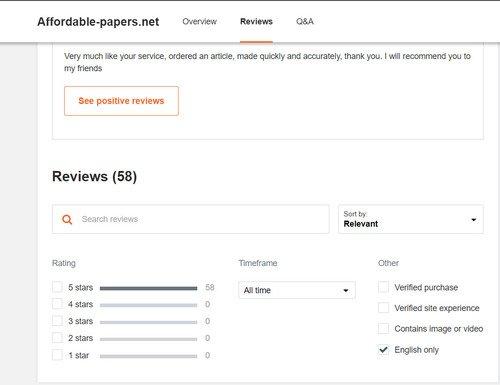Focus the Search reviews field
The width and height of the screenshot is (500, 385).
pyautogui.click(x=191, y=219)
